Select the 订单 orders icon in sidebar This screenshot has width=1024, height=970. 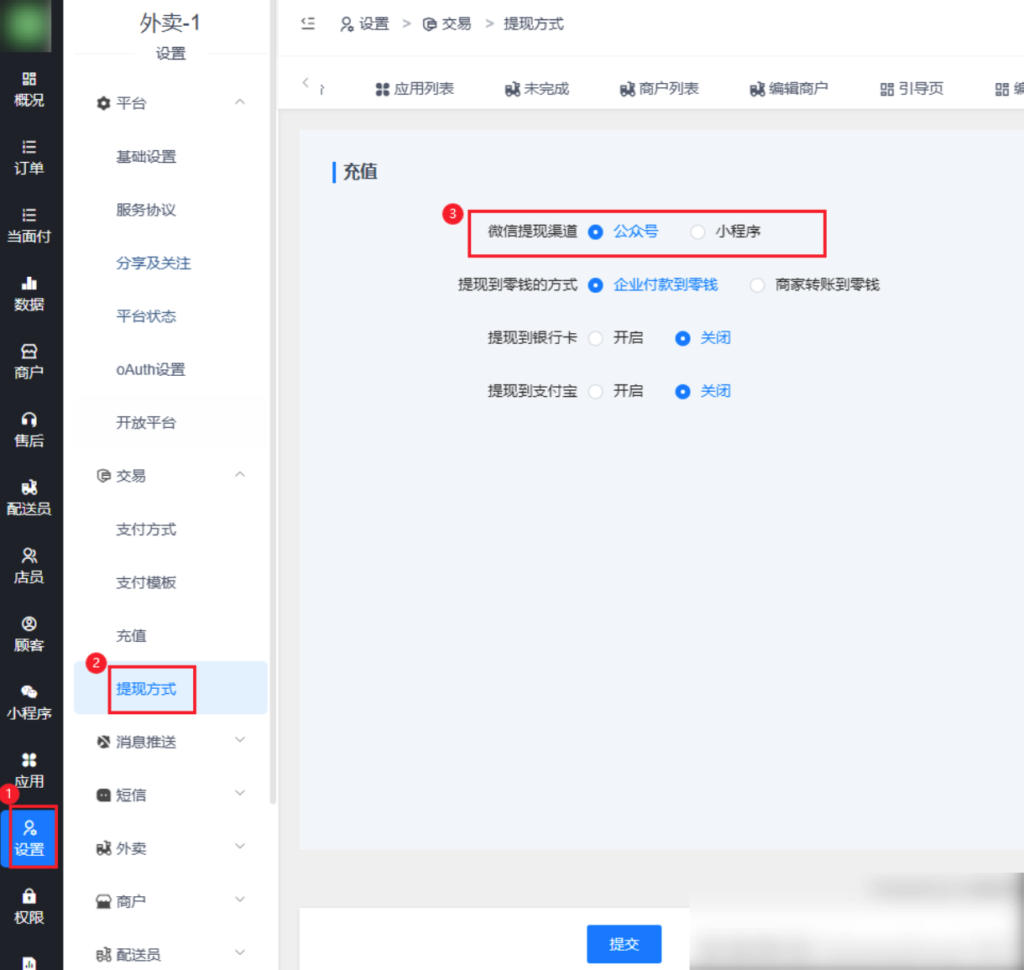click(x=31, y=158)
